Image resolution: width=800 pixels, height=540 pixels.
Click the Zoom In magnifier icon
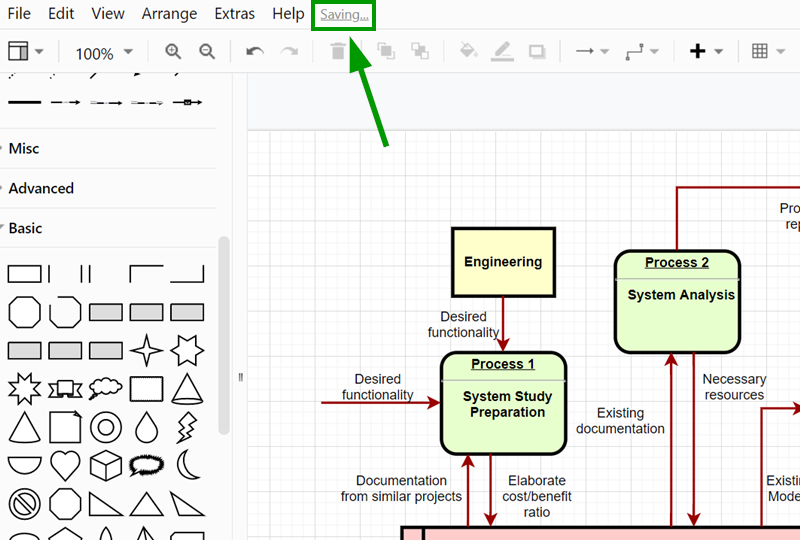click(x=173, y=51)
